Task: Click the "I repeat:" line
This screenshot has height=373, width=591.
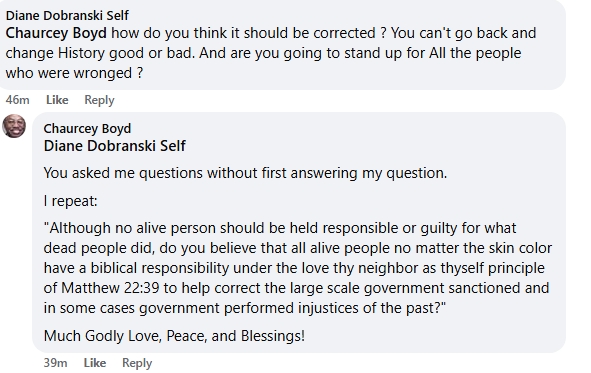Action: click(70, 201)
